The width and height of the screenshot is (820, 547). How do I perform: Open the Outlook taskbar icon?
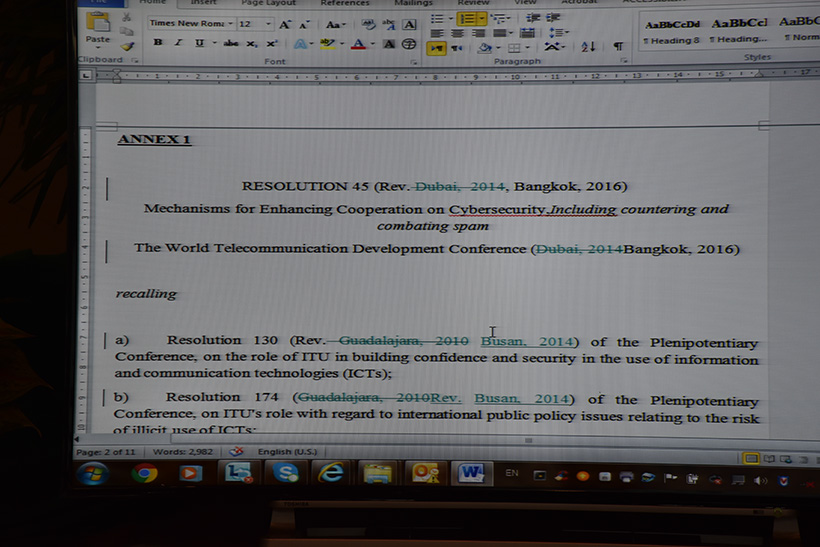(x=425, y=474)
